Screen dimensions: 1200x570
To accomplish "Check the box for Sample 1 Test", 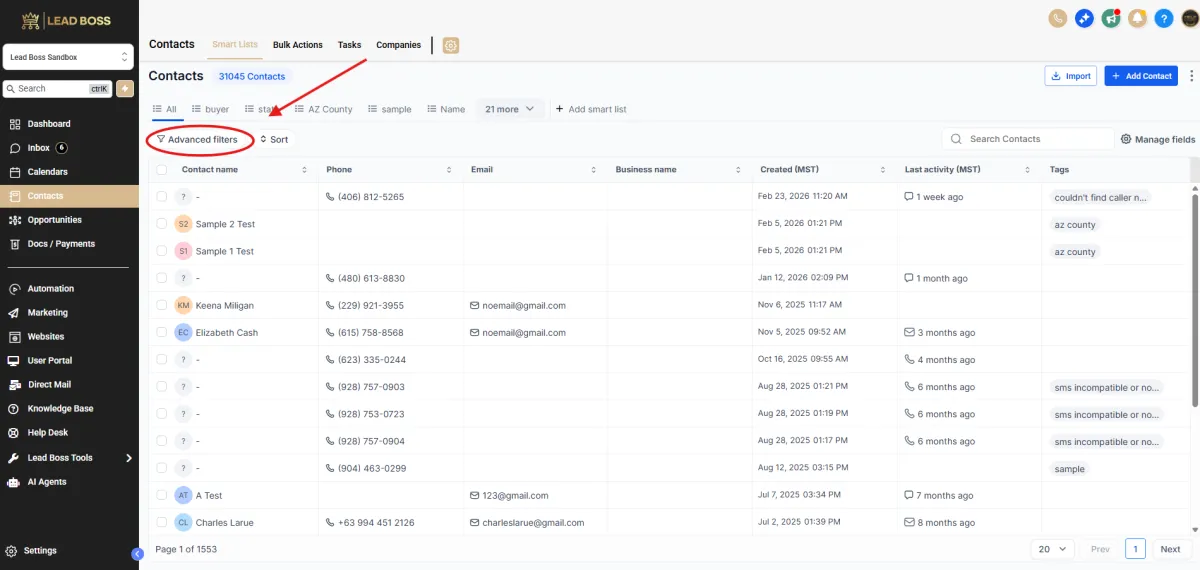I will click(162, 251).
